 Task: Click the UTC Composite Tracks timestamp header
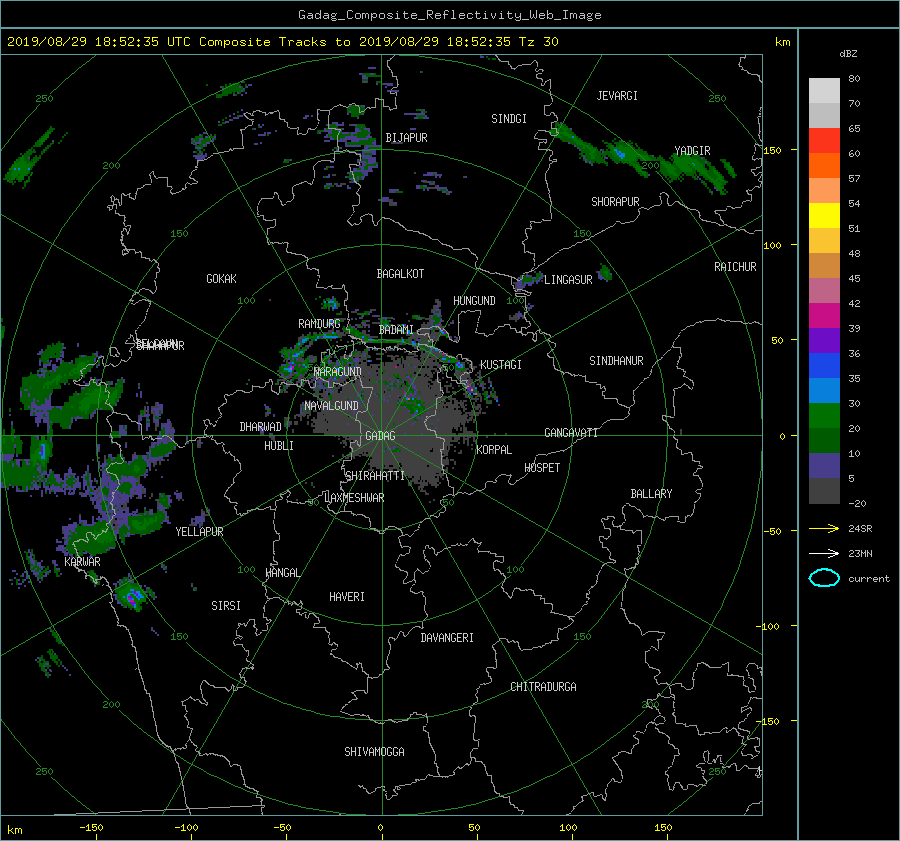click(x=282, y=42)
